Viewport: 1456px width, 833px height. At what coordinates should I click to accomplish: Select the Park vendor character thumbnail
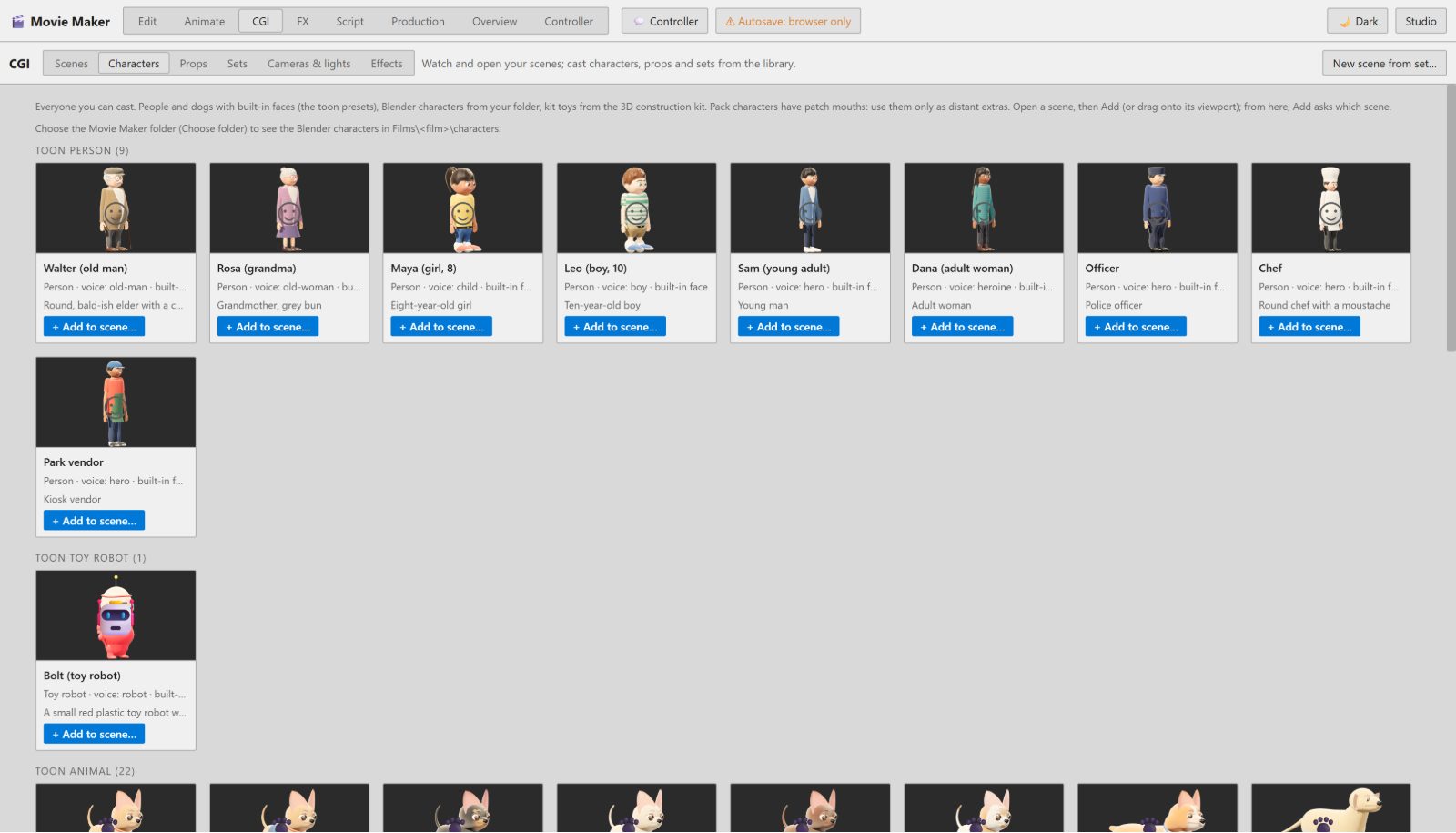click(x=116, y=402)
